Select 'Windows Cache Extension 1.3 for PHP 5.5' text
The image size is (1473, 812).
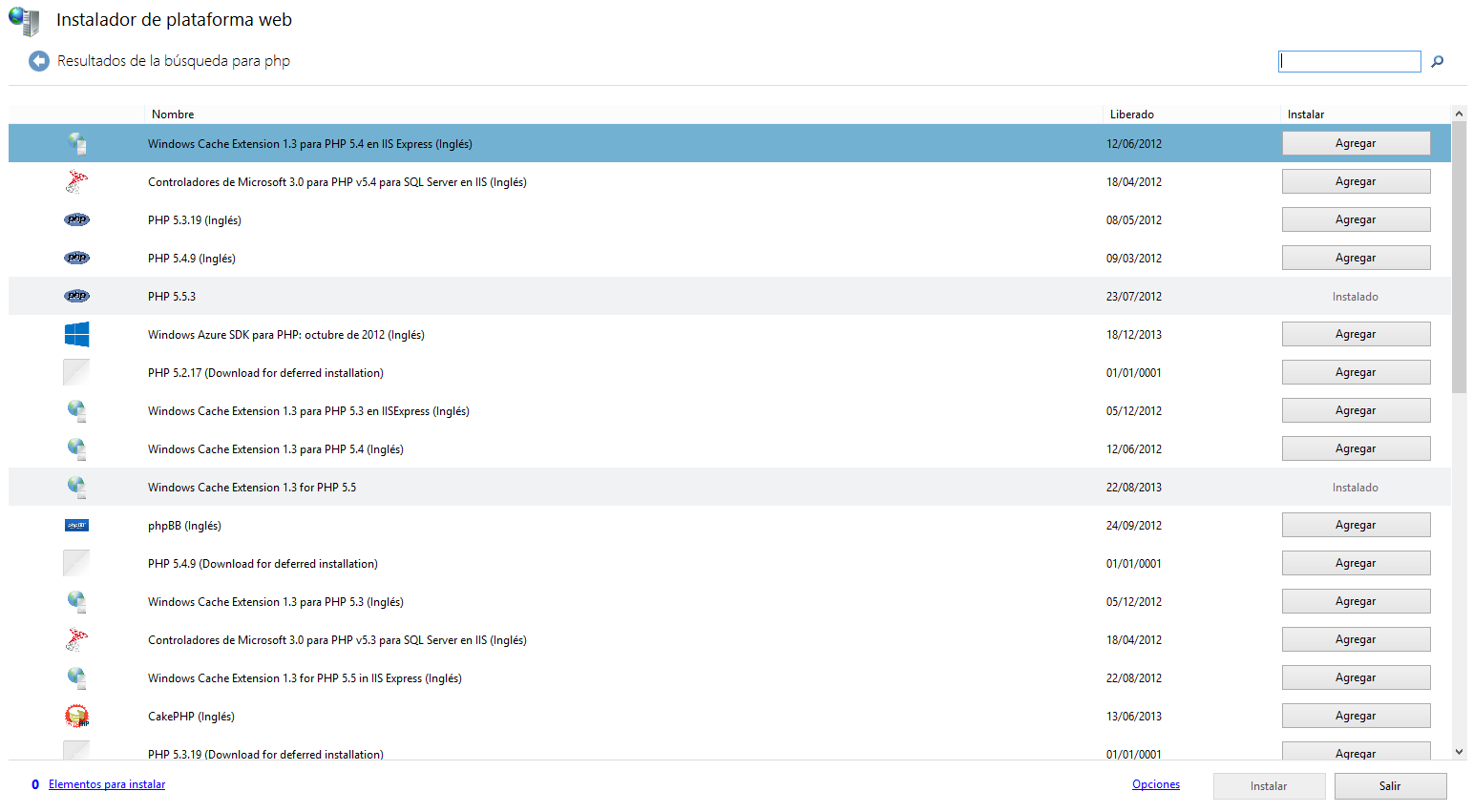(x=252, y=488)
